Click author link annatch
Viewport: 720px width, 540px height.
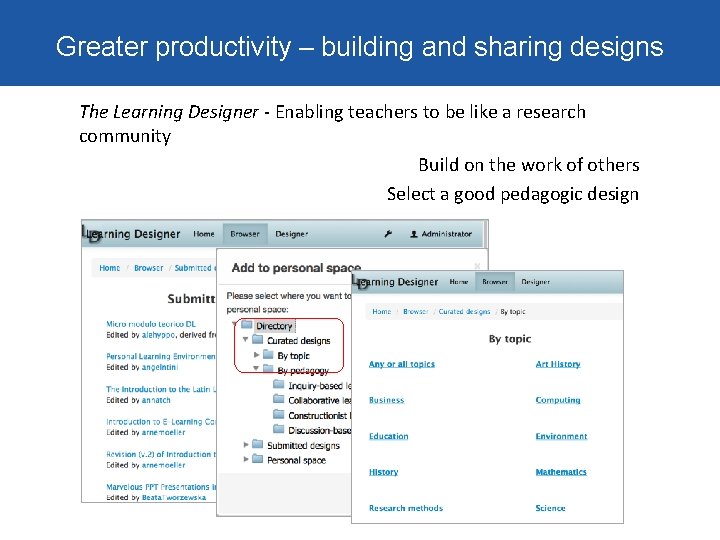click(x=156, y=400)
